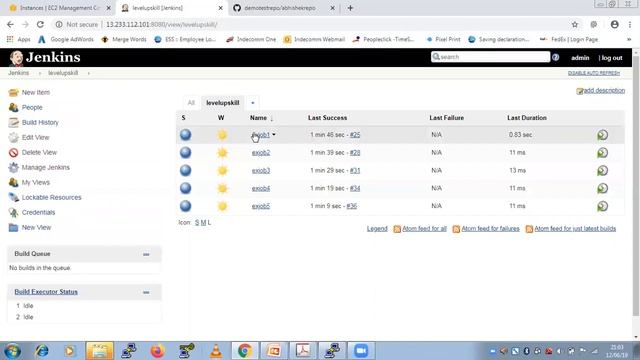Open the exjob2 job link
Image resolution: width=640 pixels, height=360 pixels.
coord(261,153)
